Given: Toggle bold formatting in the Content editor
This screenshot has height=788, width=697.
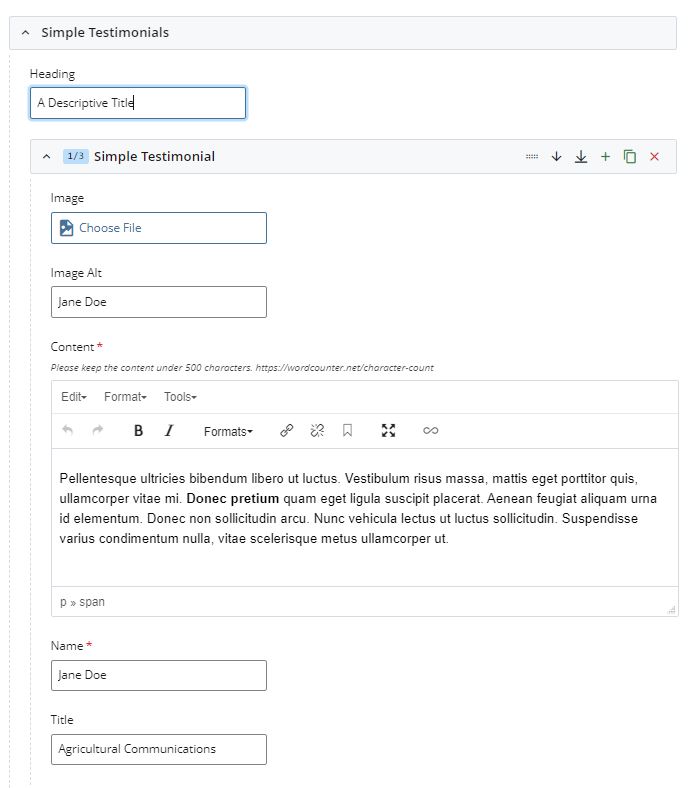Looking at the screenshot, I should pyautogui.click(x=138, y=431).
